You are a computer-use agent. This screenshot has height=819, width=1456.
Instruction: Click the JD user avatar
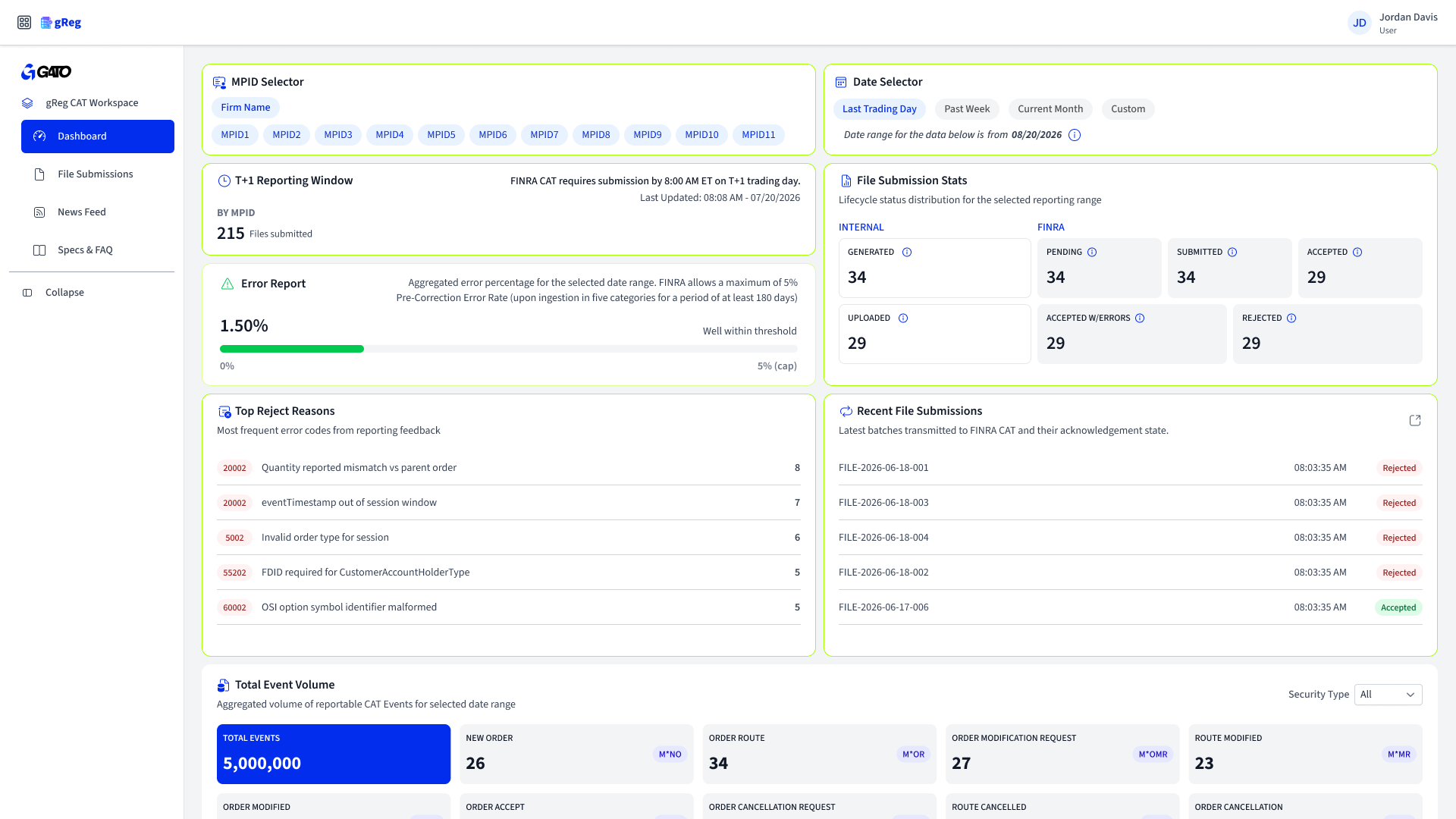pyautogui.click(x=1360, y=23)
